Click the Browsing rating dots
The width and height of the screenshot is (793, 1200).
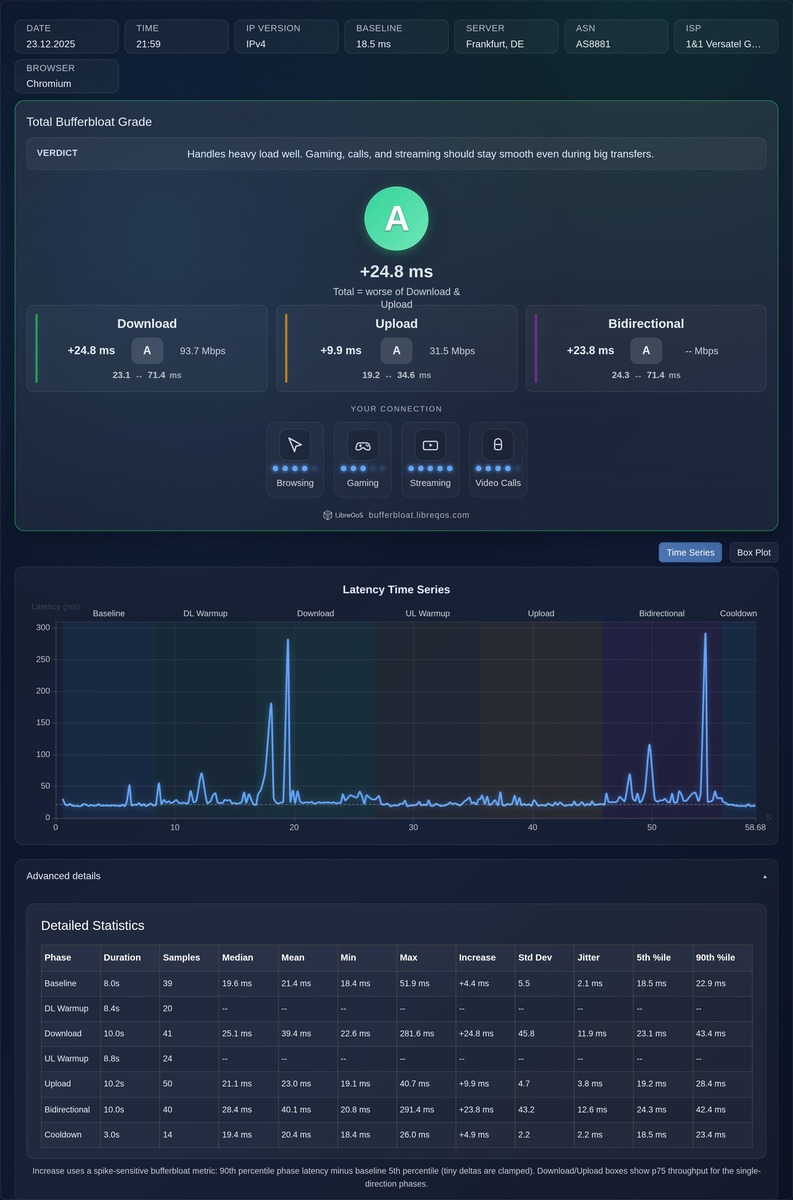(x=295, y=468)
